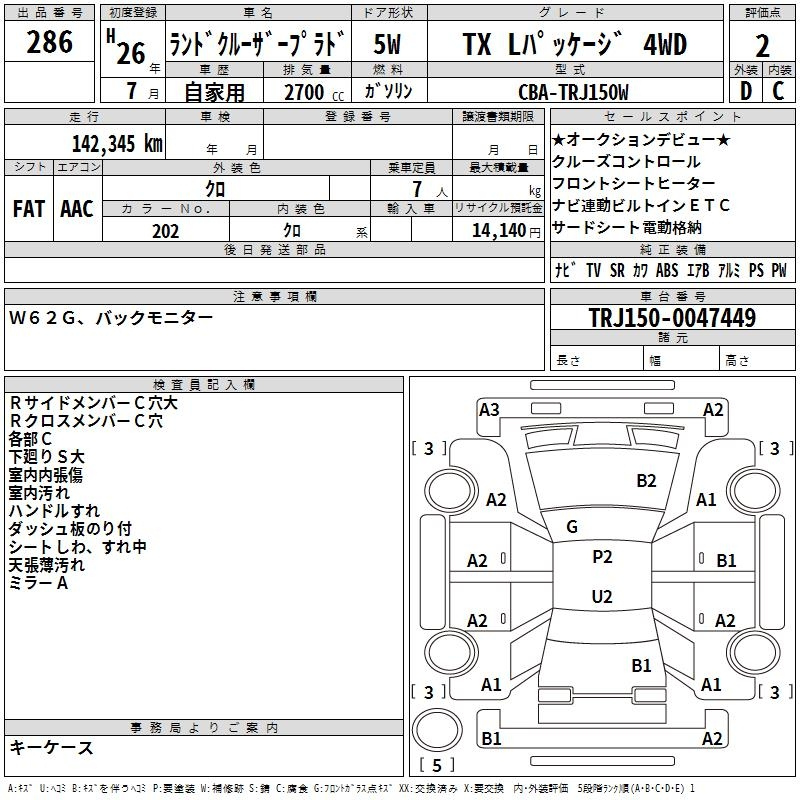Click the spare tire circle labeled [5]
Viewport: 800px width, 800px height.
[437, 730]
